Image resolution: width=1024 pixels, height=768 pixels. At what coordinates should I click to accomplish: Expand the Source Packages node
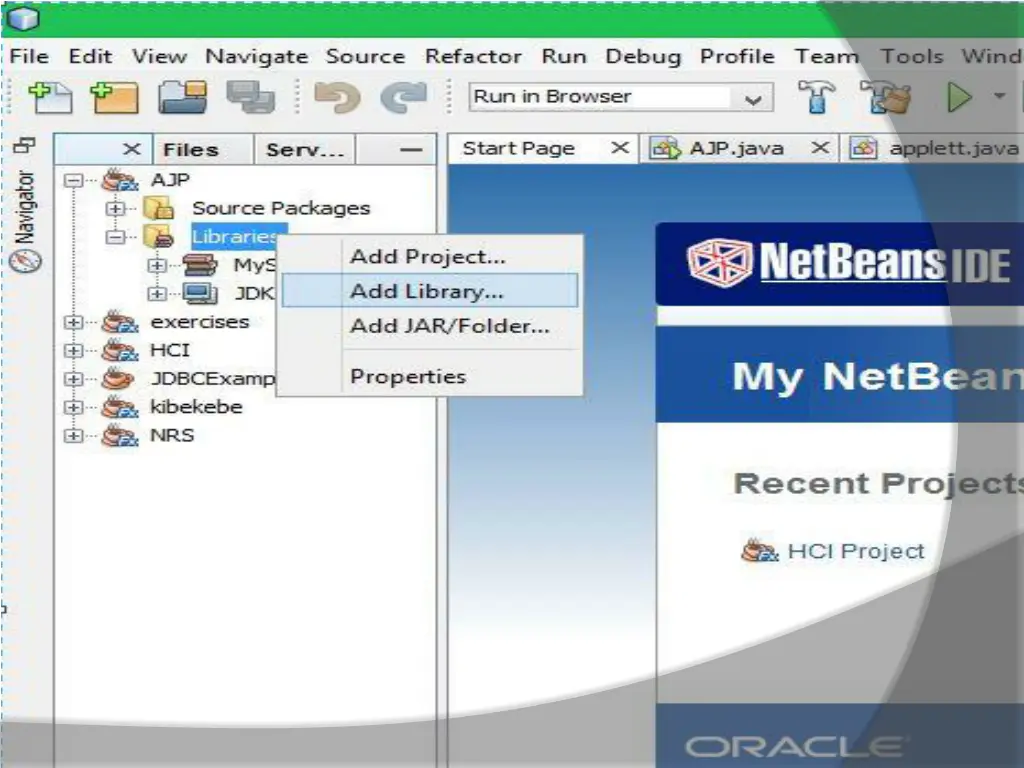click(115, 209)
